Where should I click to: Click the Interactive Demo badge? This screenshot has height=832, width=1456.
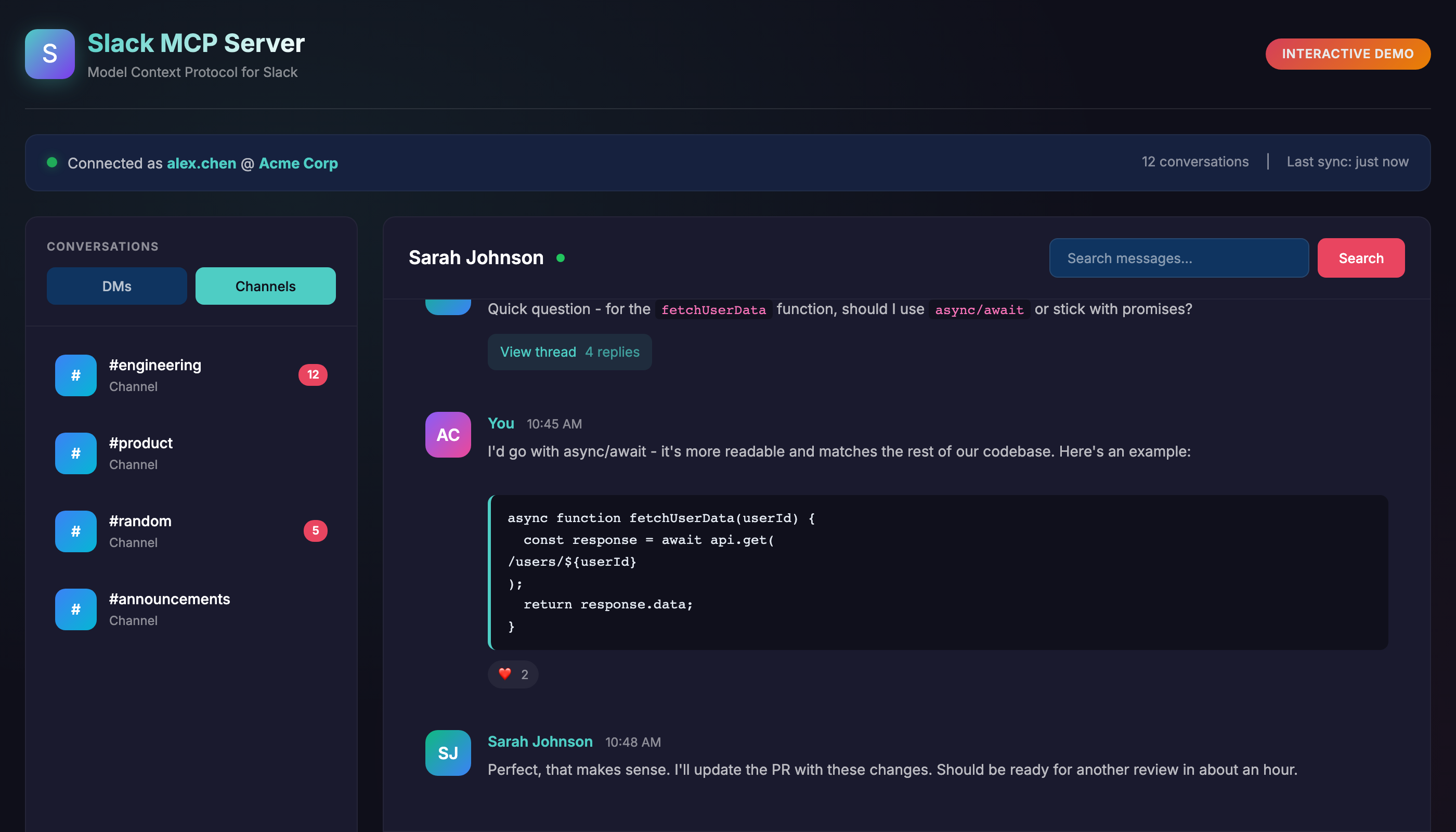click(1347, 54)
